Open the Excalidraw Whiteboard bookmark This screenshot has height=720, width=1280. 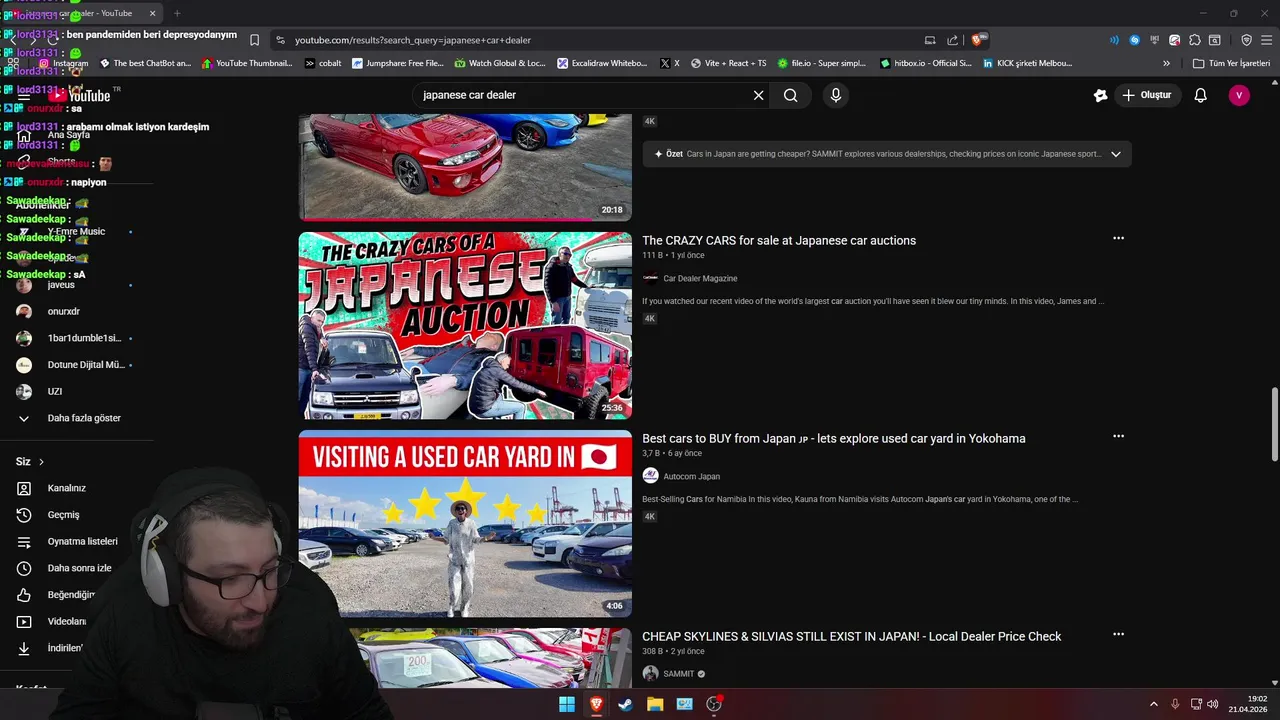(602, 63)
